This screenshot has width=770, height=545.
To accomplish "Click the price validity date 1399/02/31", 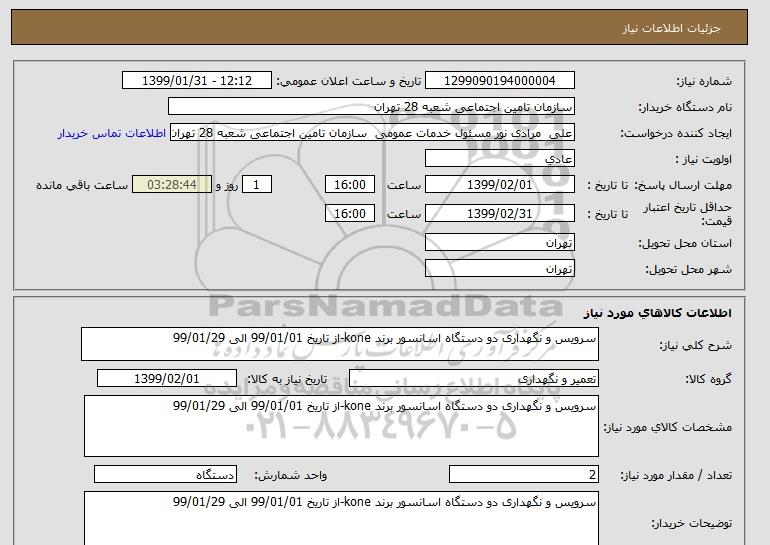I will pos(499,214).
